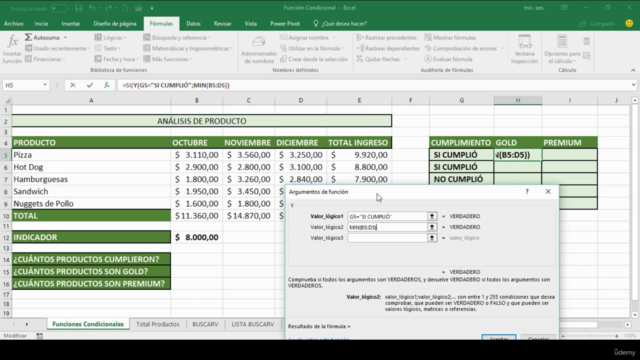This screenshot has width=640, height=360.
Task: Click Crear desde la selección
Action: 314,59
